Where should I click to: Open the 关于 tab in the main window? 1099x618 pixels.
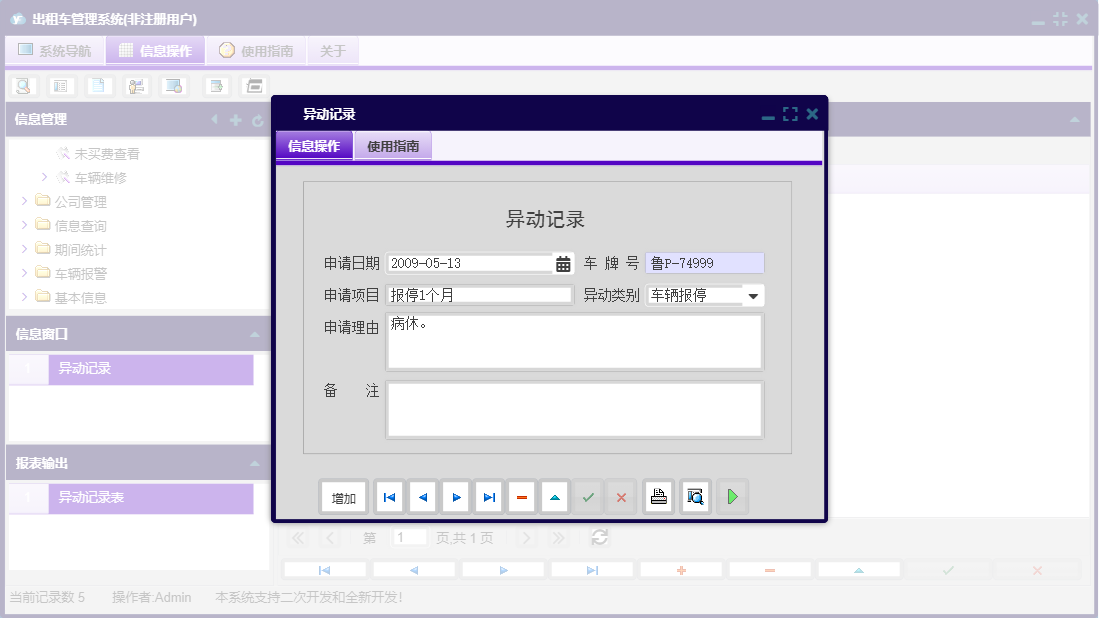click(x=332, y=50)
